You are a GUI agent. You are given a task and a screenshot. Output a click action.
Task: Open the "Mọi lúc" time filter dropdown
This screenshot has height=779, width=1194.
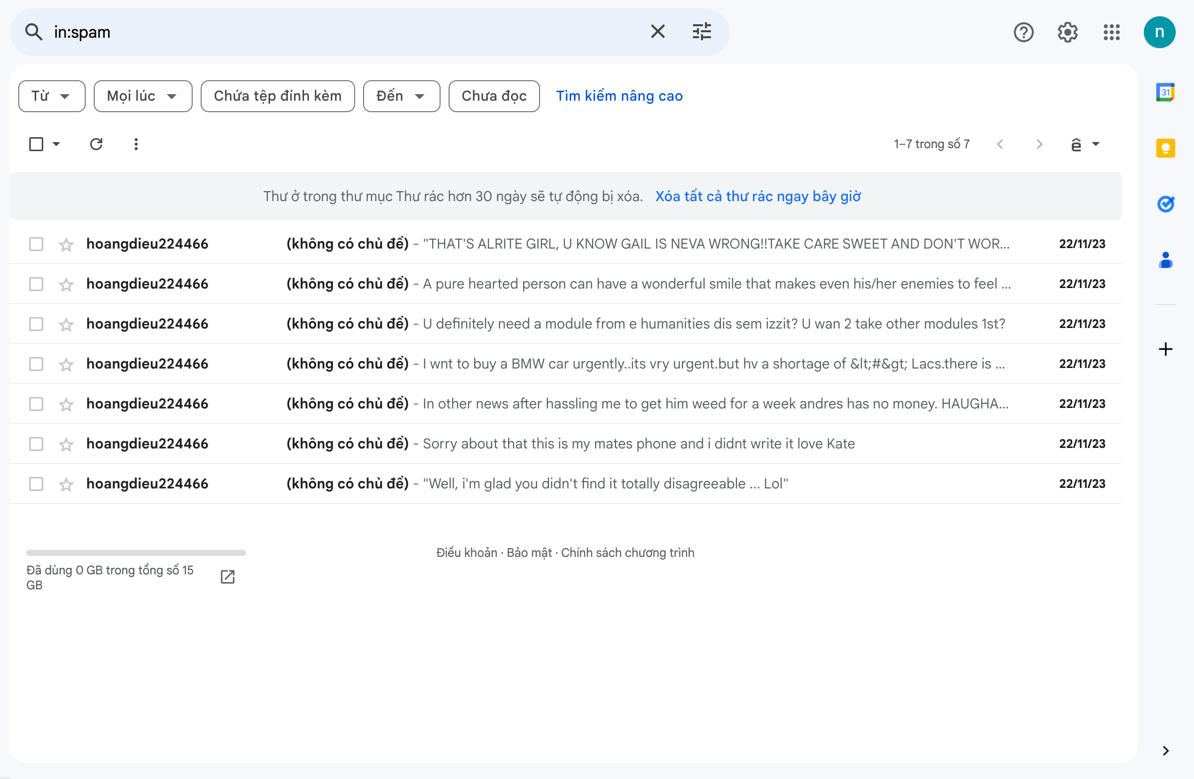click(142, 96)
